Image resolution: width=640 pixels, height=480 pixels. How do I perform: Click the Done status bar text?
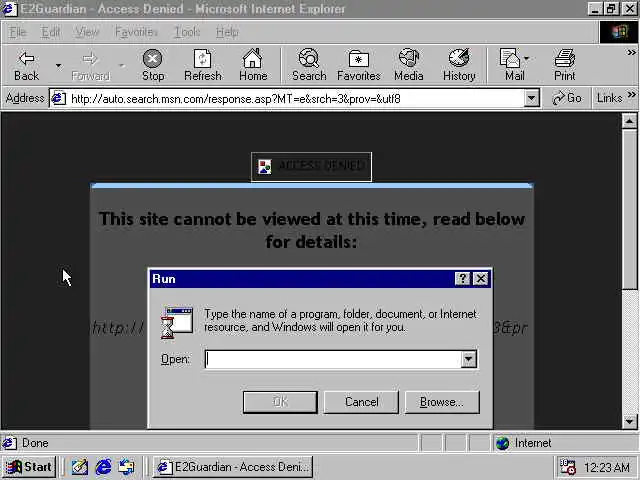click(x=35, y=443)
